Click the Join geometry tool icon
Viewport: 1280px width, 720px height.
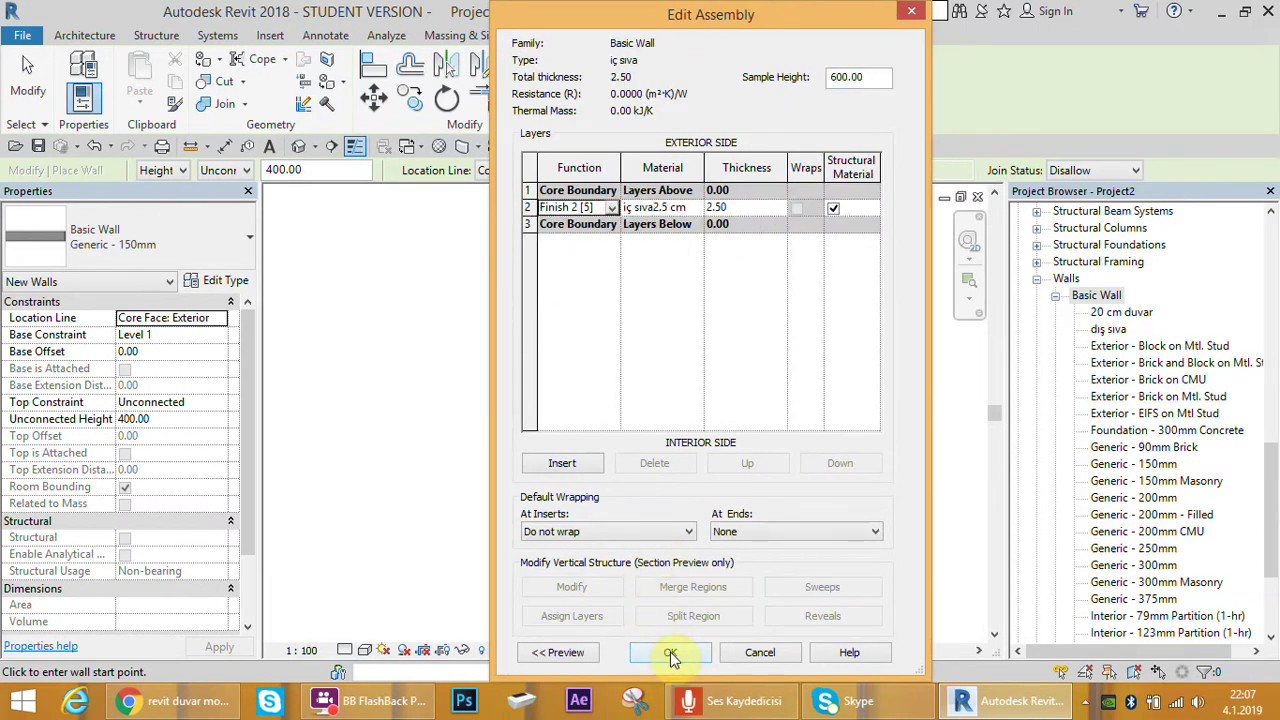tap(203, 104)
